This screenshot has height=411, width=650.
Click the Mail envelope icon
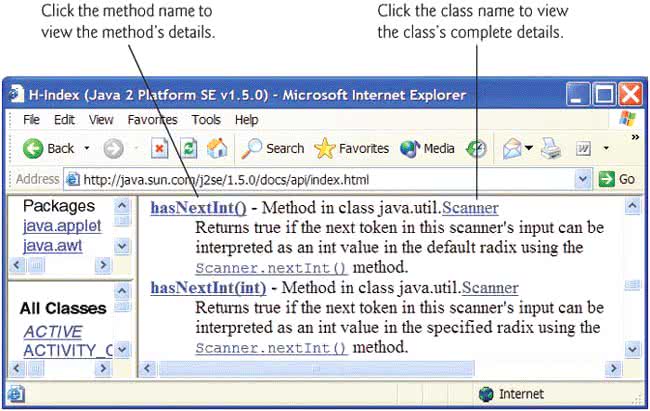pos(512,148)
